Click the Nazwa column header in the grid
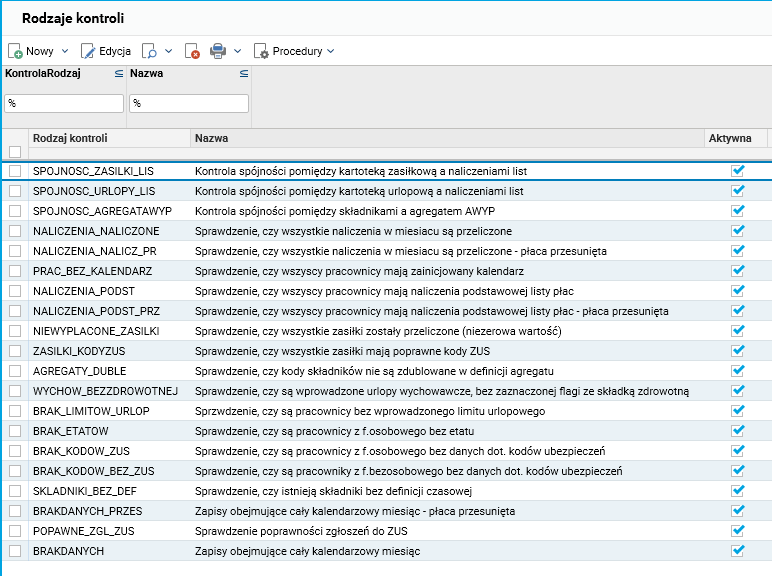This screenshot has width=772, height=576. pyautogui.click(x=211, y=138)
